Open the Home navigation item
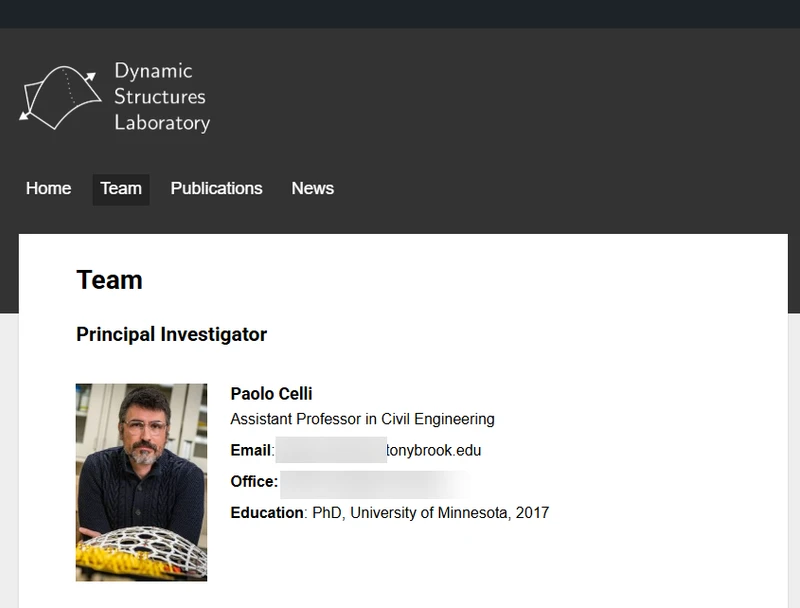This screenshot has height=608, width=800. click(x=48, y=189)
